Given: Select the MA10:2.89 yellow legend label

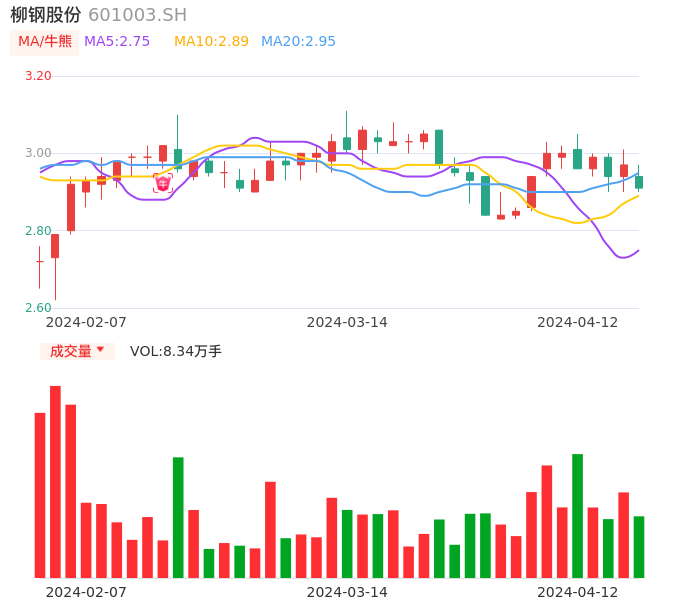Looking at the screenshot, I should 211,42.
